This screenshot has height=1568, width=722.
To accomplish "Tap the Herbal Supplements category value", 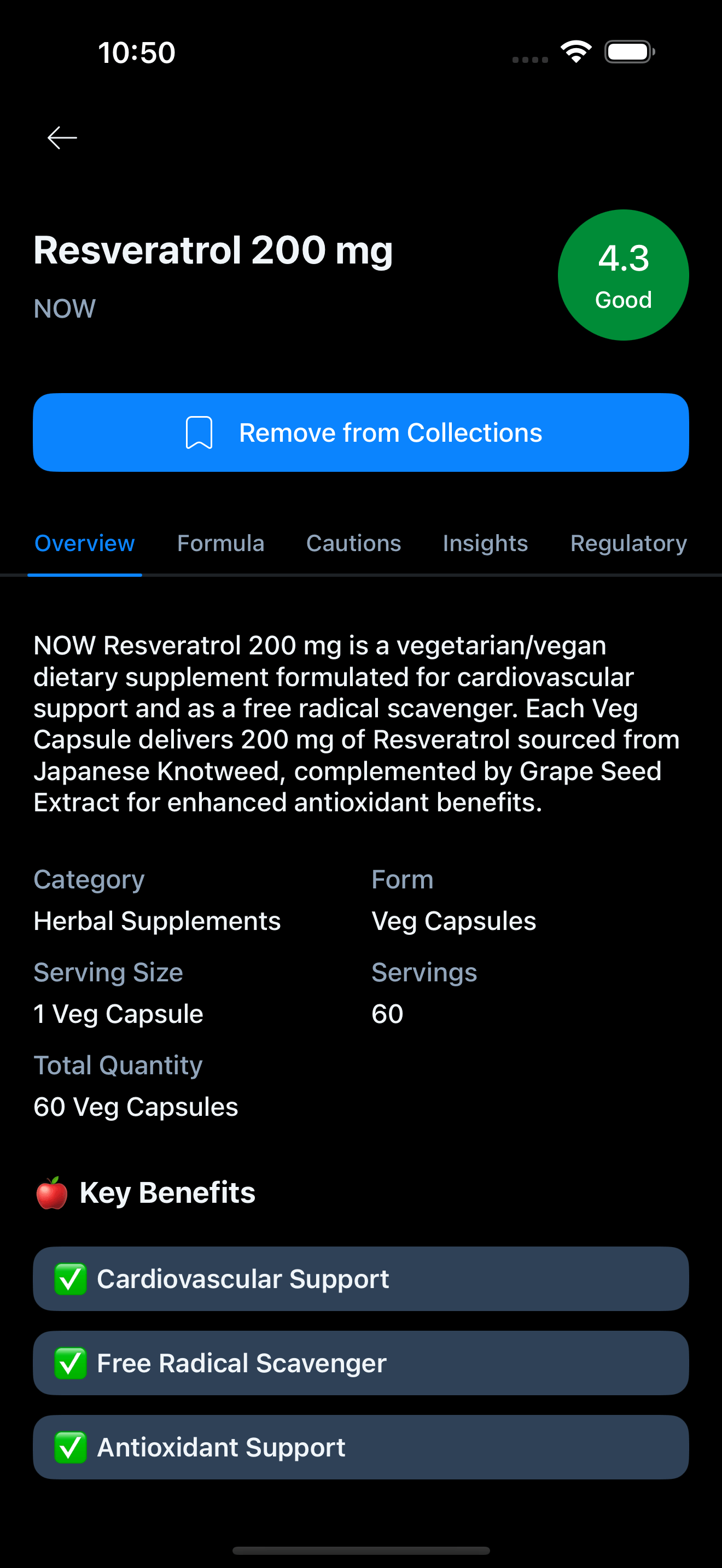I will [x=157, y=921].
